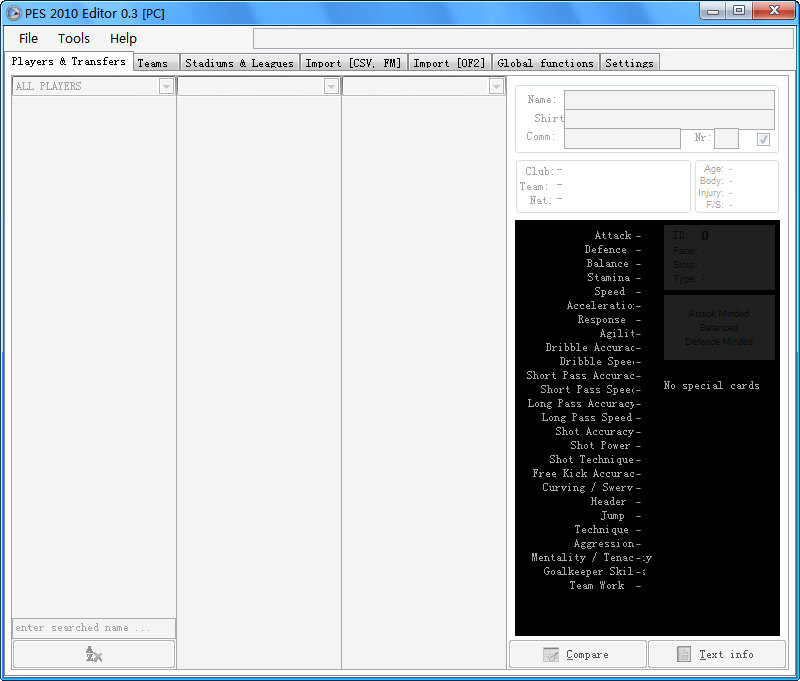Open the second column dropdown list
Image resolution: width=800 pixels, height=681 pixels.
point(331,87)
